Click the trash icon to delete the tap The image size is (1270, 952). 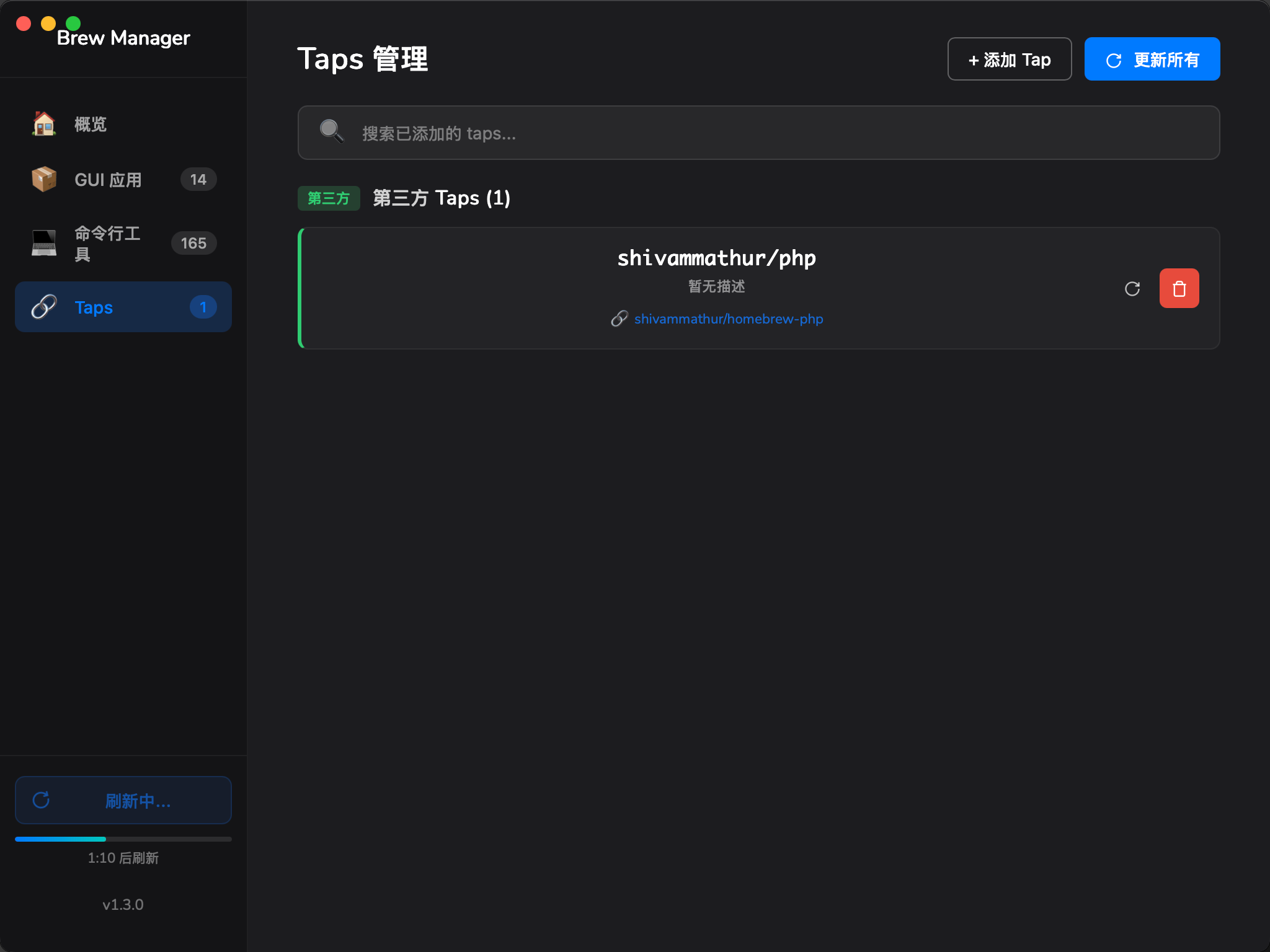1179,288
